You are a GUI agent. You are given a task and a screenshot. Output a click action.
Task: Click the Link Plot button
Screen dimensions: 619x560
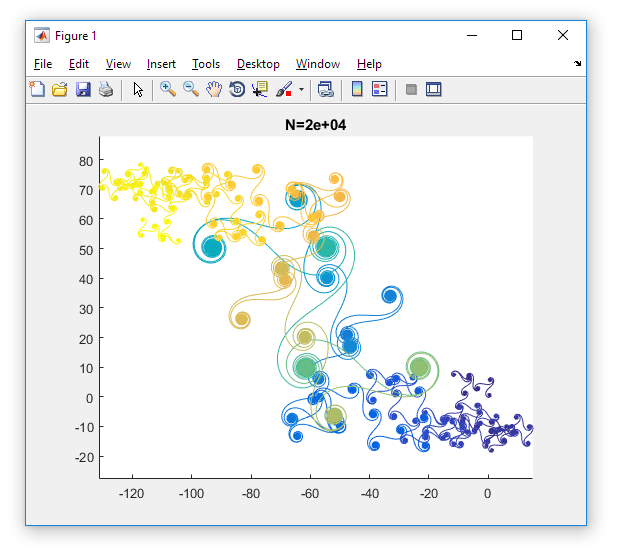(325, 89)
